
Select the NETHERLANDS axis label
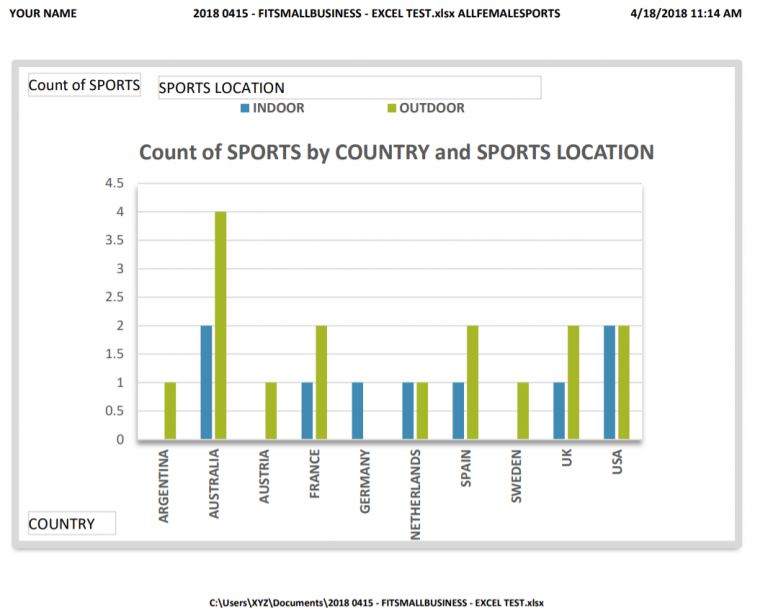pos(415,493)
